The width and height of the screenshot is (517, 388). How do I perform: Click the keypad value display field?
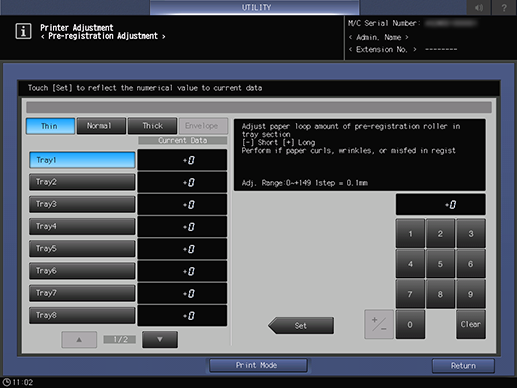click(x=440, y=204)
